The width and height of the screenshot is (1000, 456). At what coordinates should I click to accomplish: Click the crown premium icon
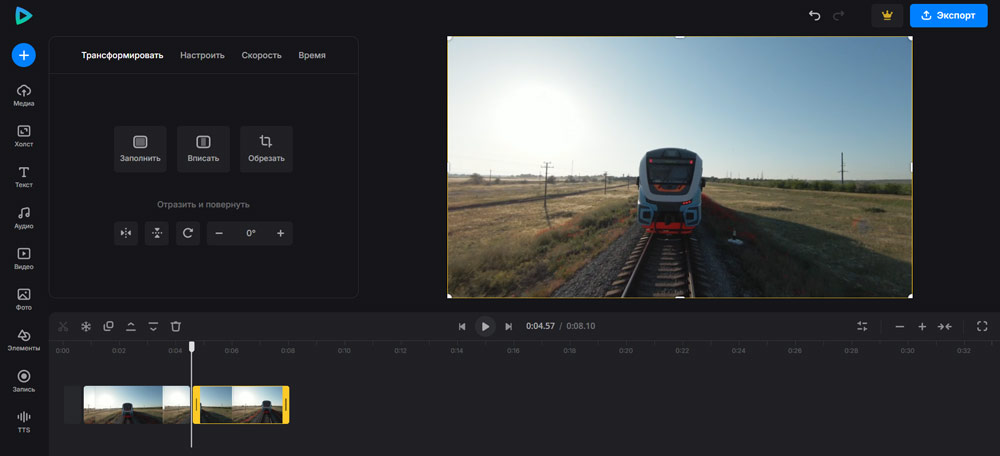[x=886, y=15]
